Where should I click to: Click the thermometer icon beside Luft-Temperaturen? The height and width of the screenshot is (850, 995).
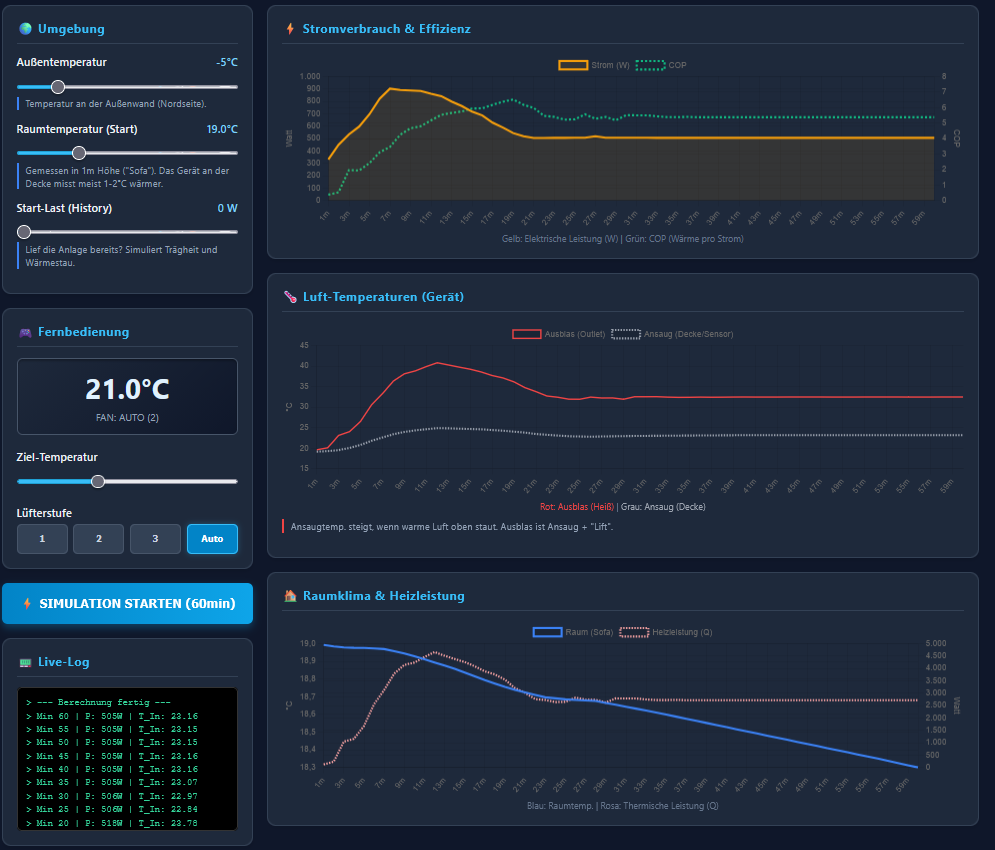(290, 297)
